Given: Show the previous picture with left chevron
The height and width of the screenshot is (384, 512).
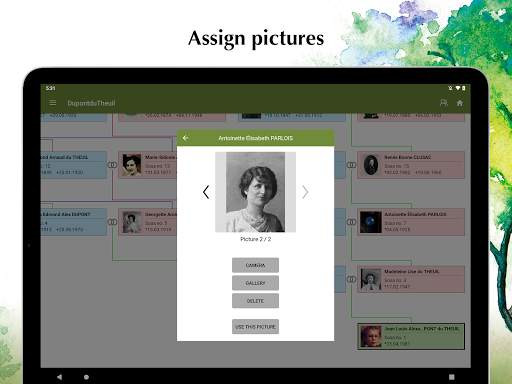Looking at the screenshot, I should 206,192.
